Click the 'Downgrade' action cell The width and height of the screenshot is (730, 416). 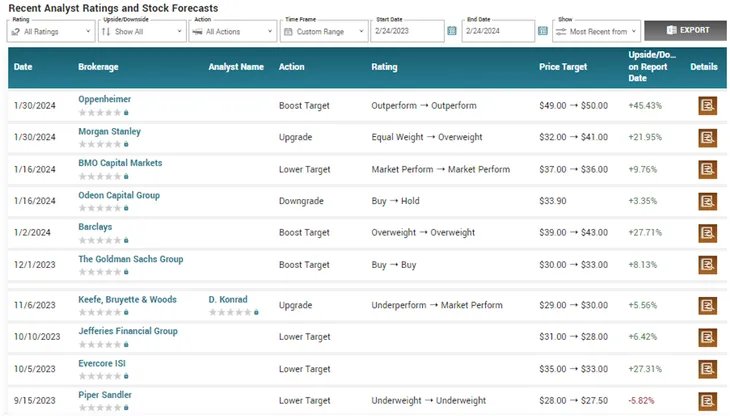[x=301, y=201]
